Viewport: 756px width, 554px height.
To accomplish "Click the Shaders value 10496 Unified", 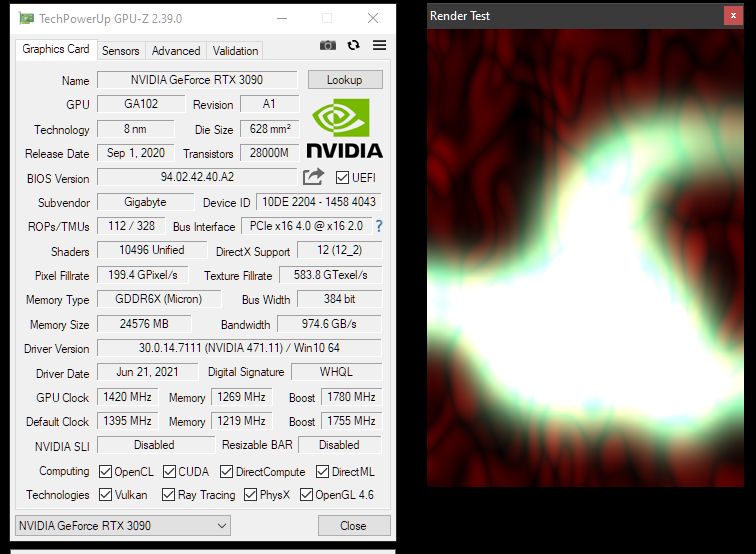I will (152, 250).
